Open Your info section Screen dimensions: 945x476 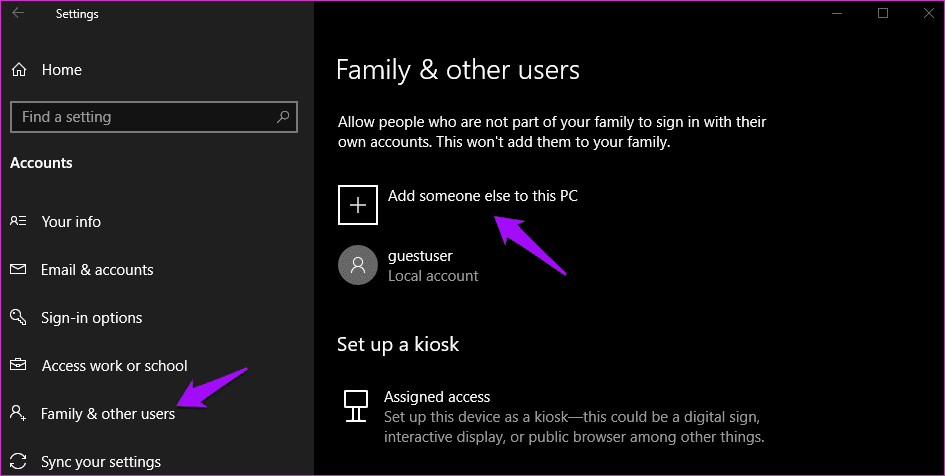coord(71,222)
